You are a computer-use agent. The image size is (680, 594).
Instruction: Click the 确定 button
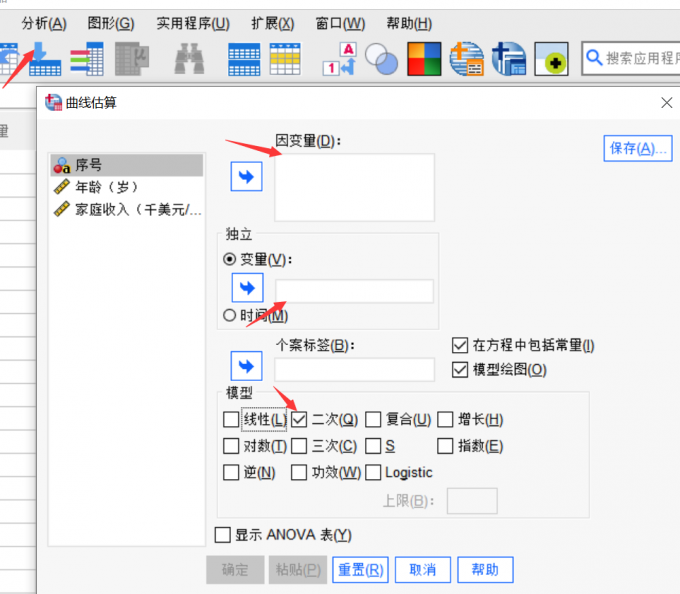point(235,570)
